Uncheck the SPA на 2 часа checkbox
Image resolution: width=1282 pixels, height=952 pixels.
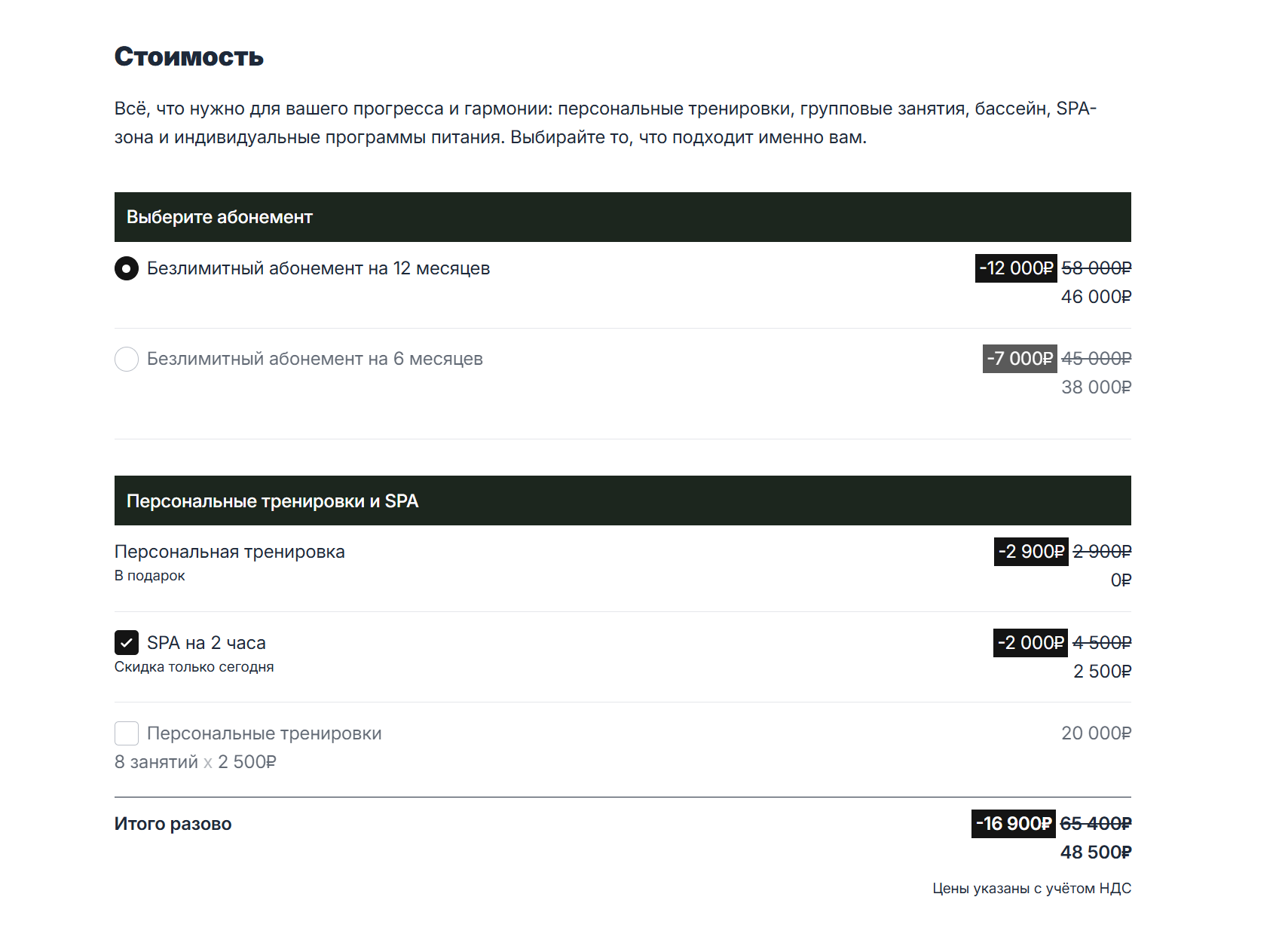click(127, 643)
